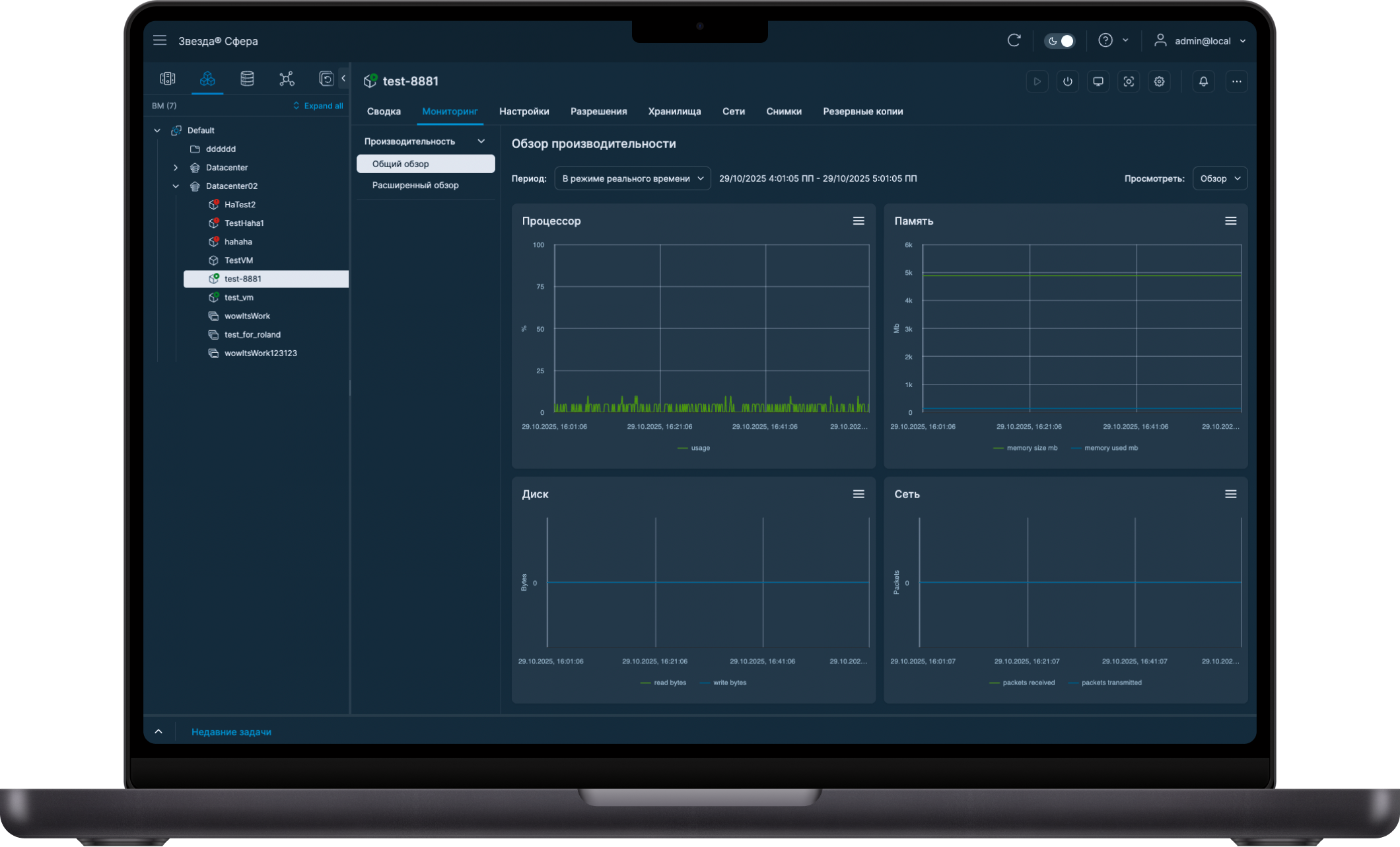This screenshot has width=1400, height=847.
Task: Expand the Datacenter tree node
Action: coord(176,168)
